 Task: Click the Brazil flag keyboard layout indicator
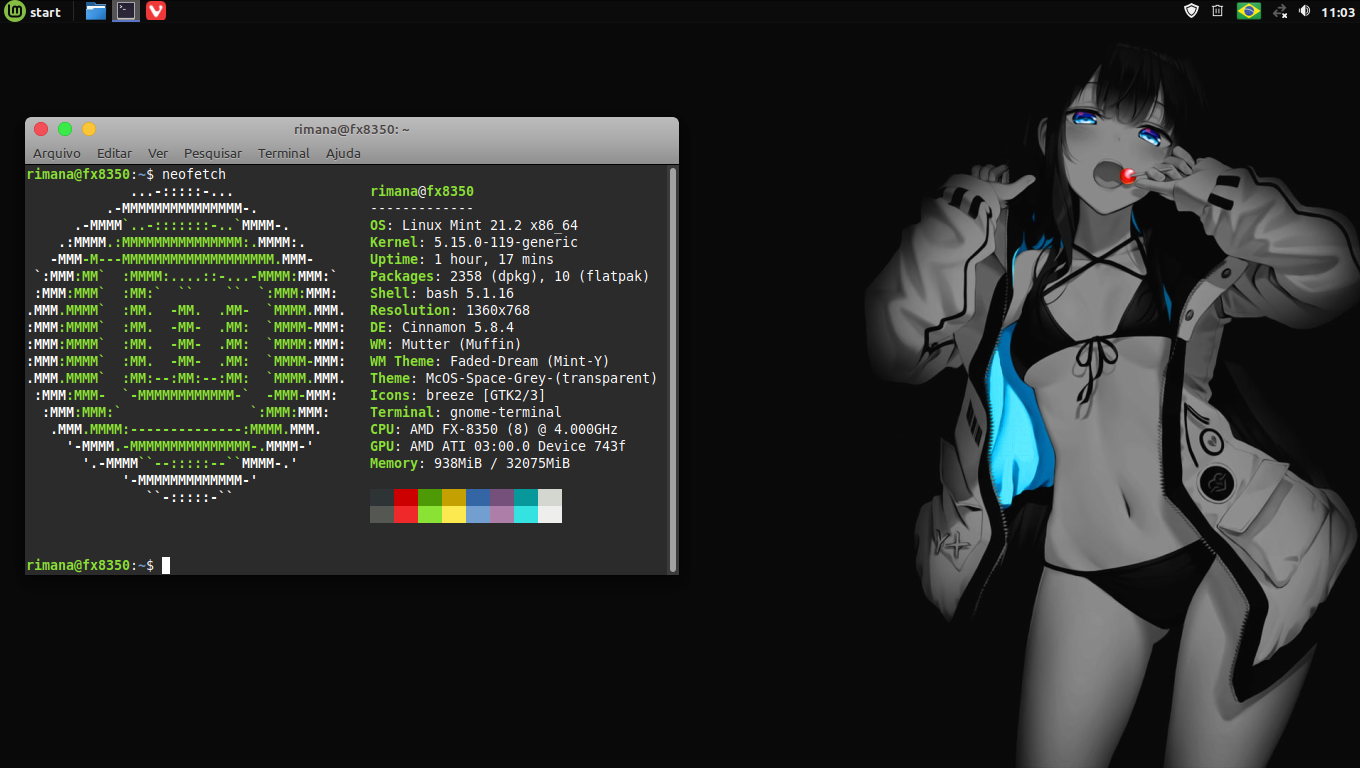[x=1248, y=11]
